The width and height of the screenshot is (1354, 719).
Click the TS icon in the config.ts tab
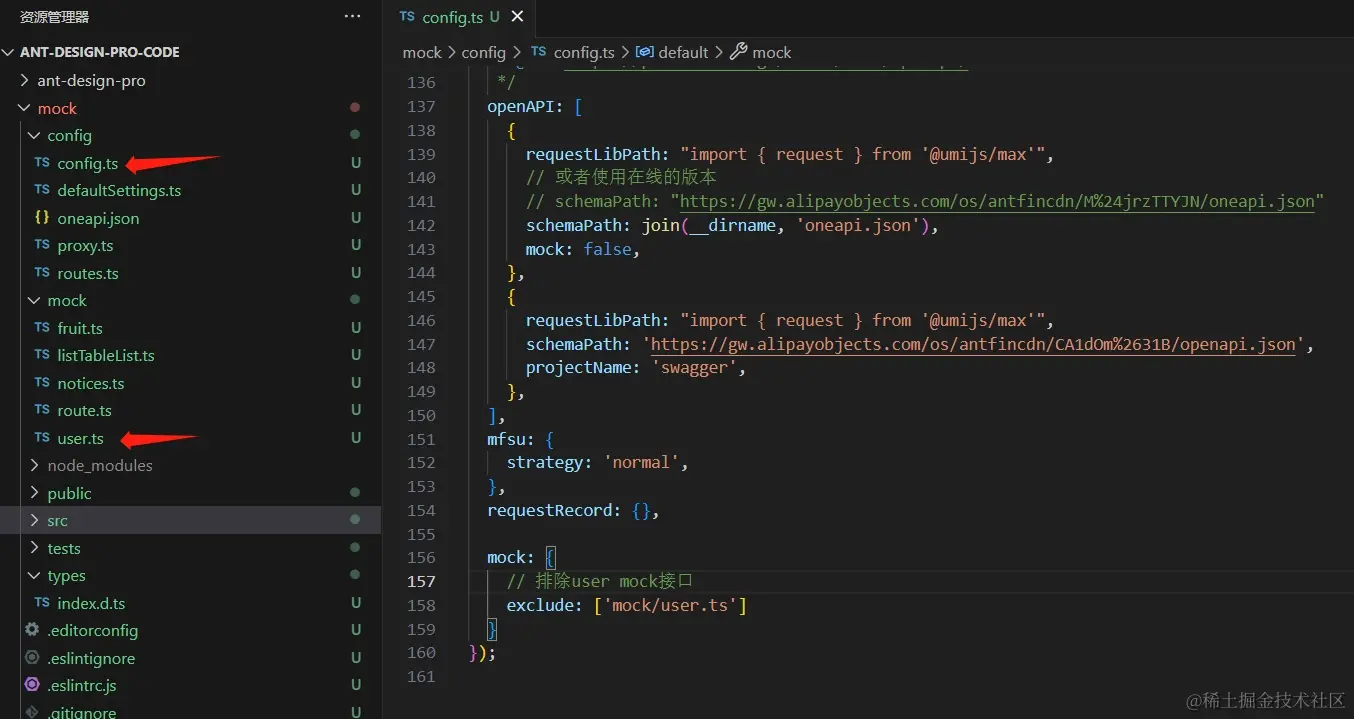pos(407,17)
